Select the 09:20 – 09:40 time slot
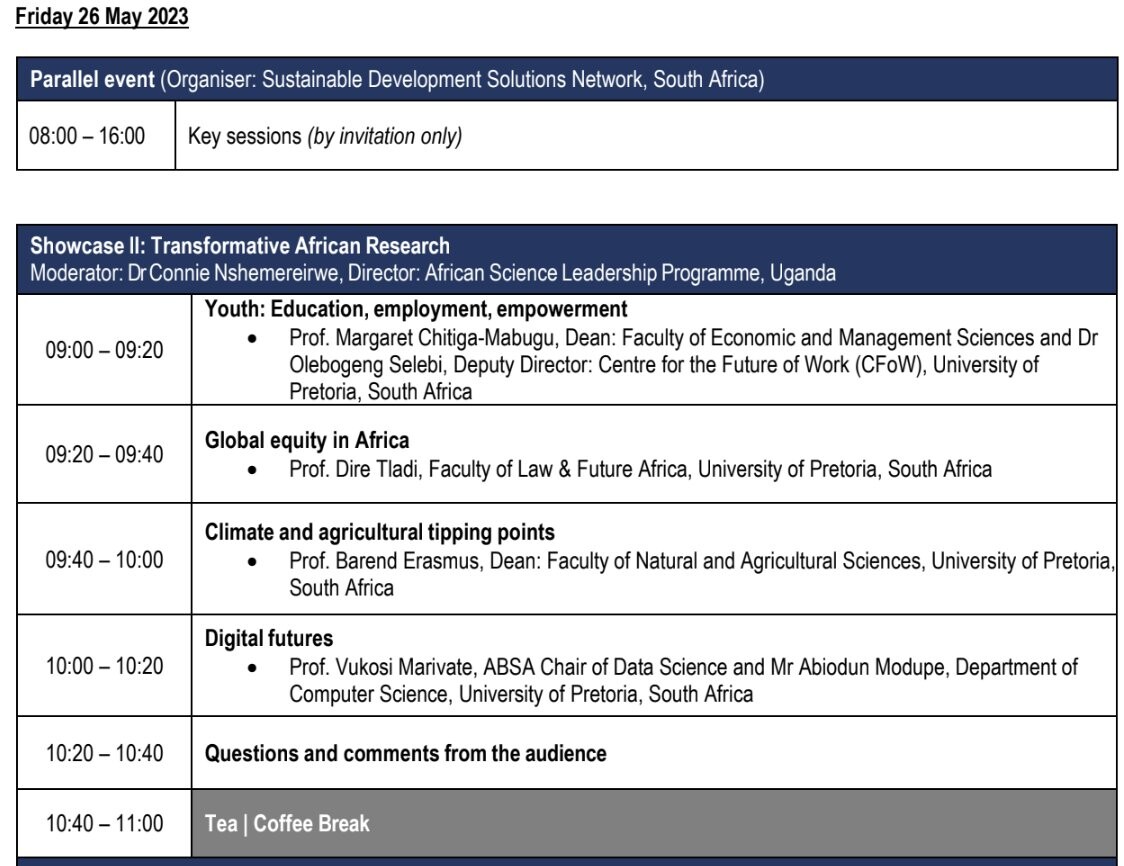Image resolution: width=1124 pixels, height=866 pixels. click(x=104, y=454)
